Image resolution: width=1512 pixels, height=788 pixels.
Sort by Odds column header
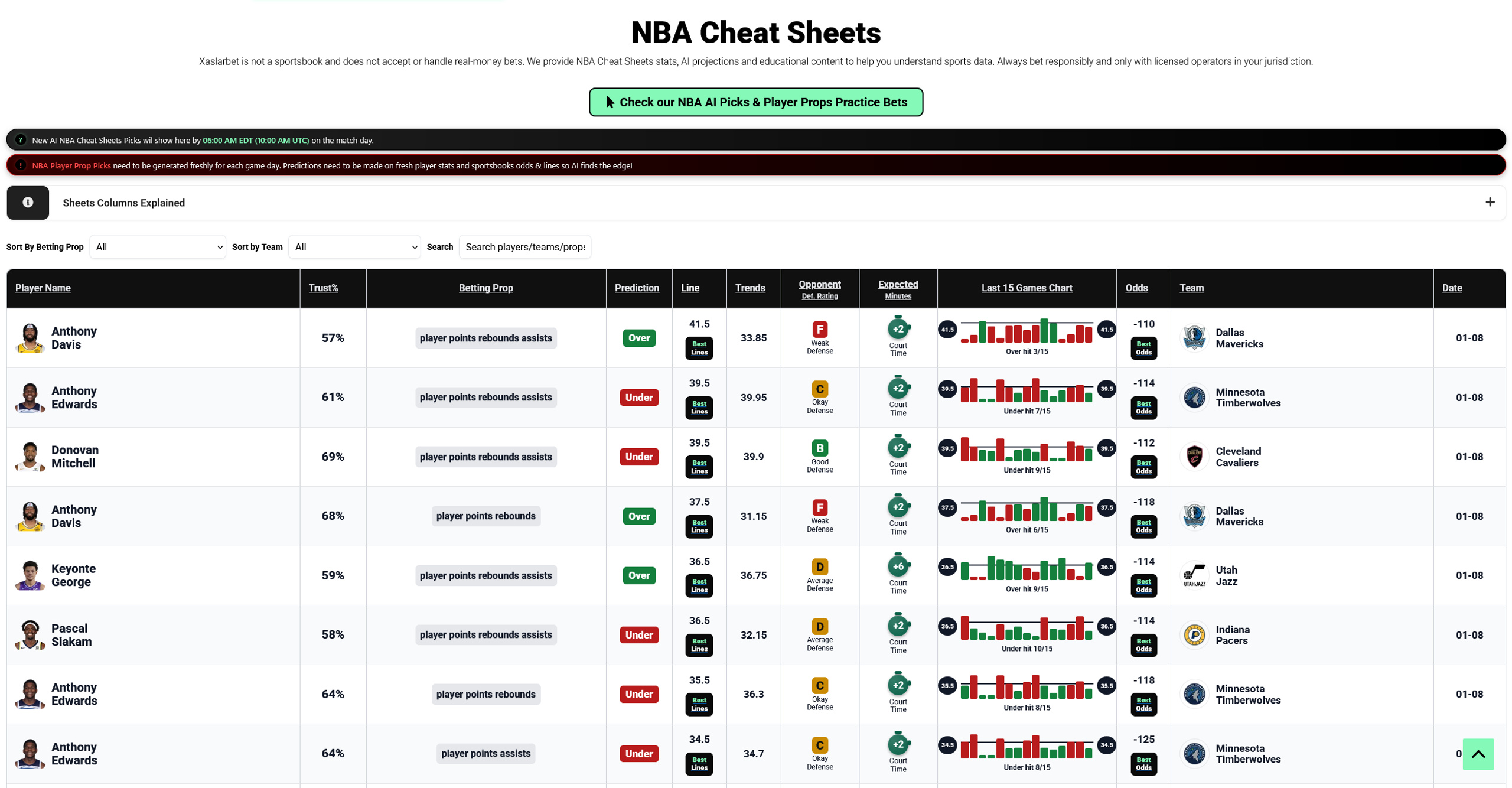click(1136, 288)
